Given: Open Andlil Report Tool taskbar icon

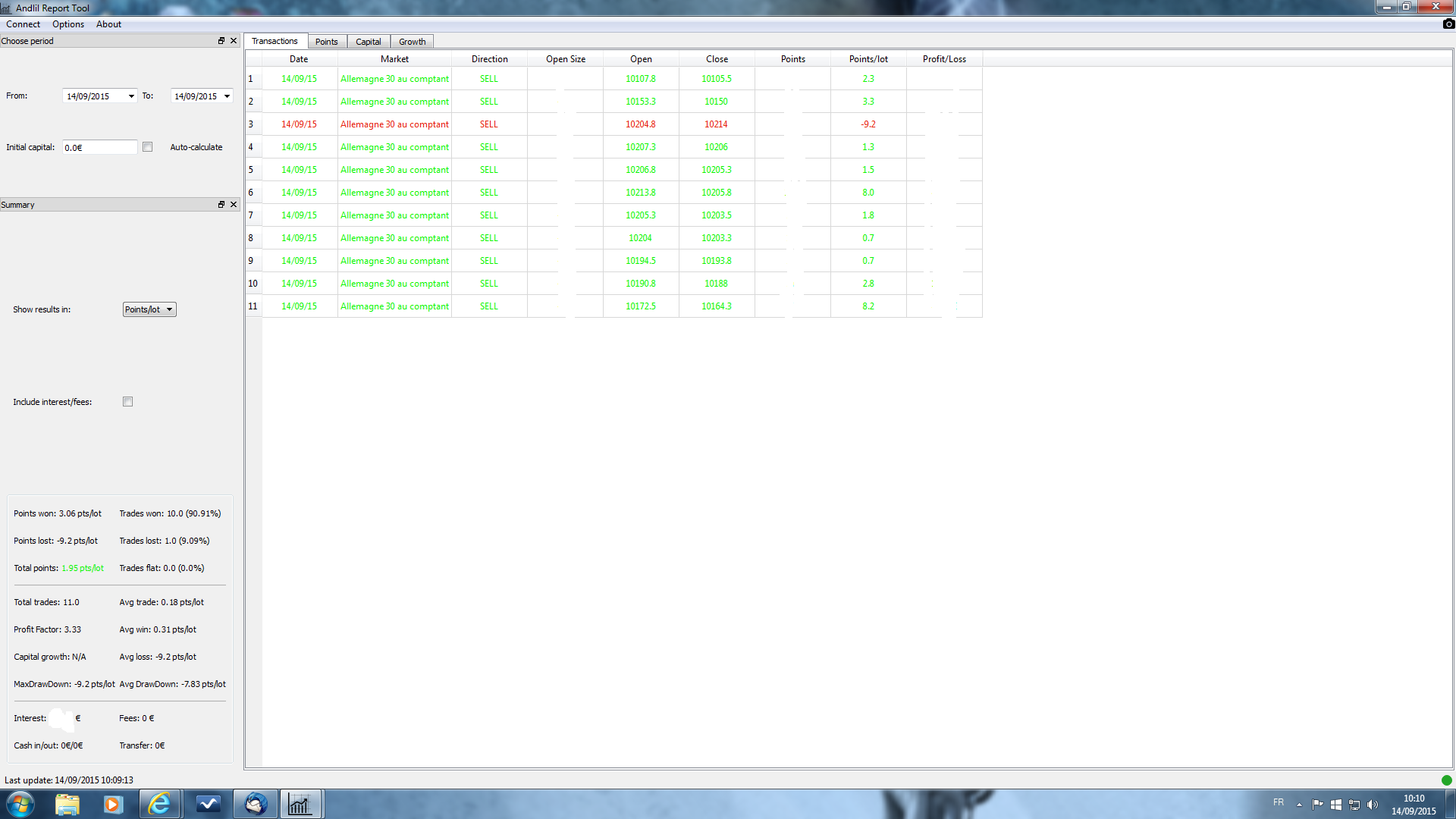Looking at the screenshot, I should [300, 804].
